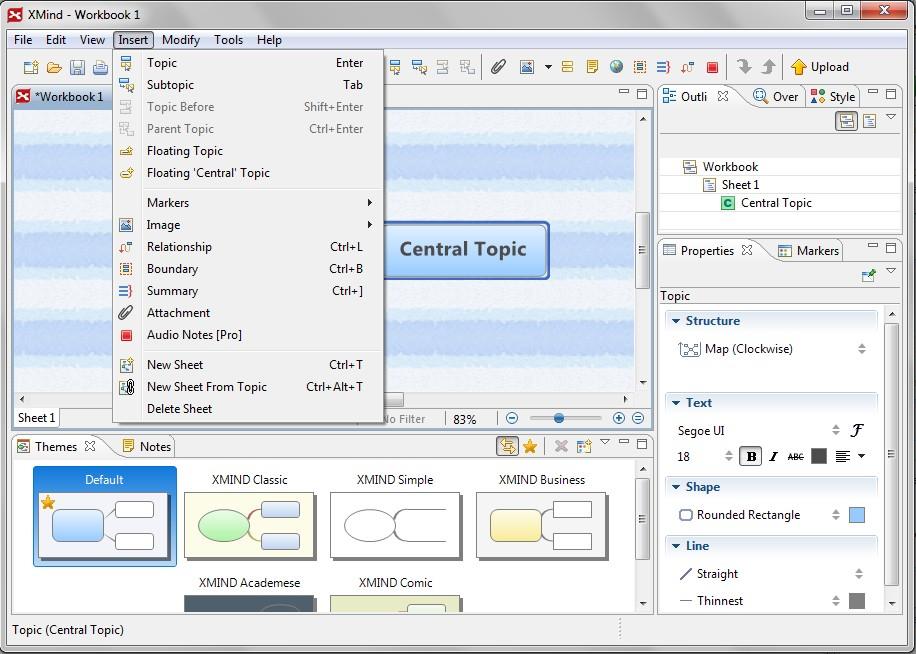The height and width of the screenshot is (654, 916).
Task: Click the Themes panel delete X icon
Action: (x=561, y=447)
